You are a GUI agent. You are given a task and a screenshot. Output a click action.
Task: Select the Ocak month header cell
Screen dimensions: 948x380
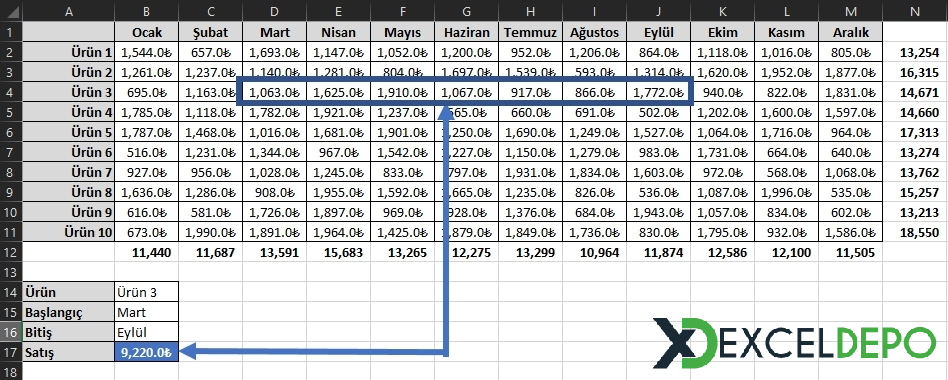(x=146, y=32)
